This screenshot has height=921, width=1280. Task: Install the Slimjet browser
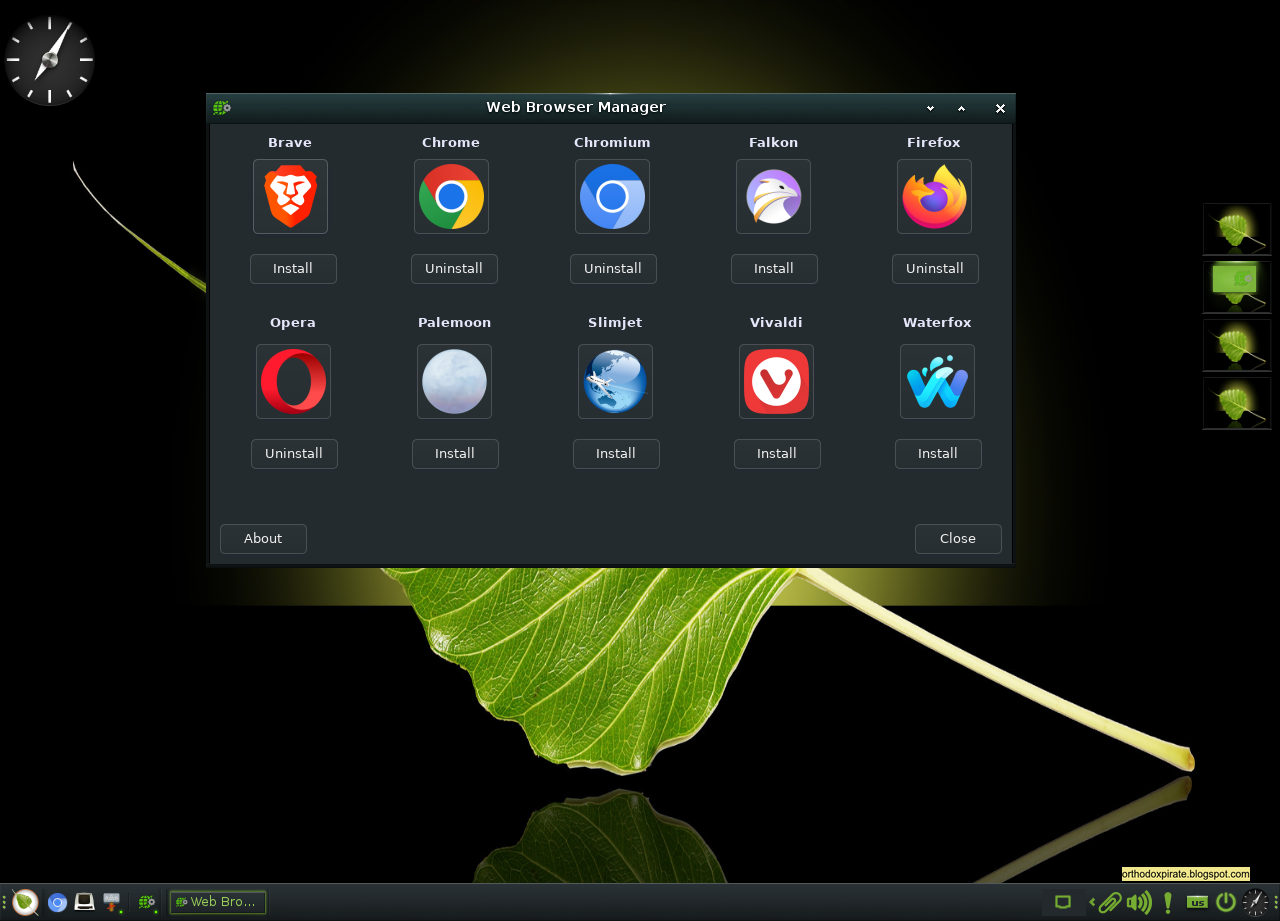coord(616,453)
